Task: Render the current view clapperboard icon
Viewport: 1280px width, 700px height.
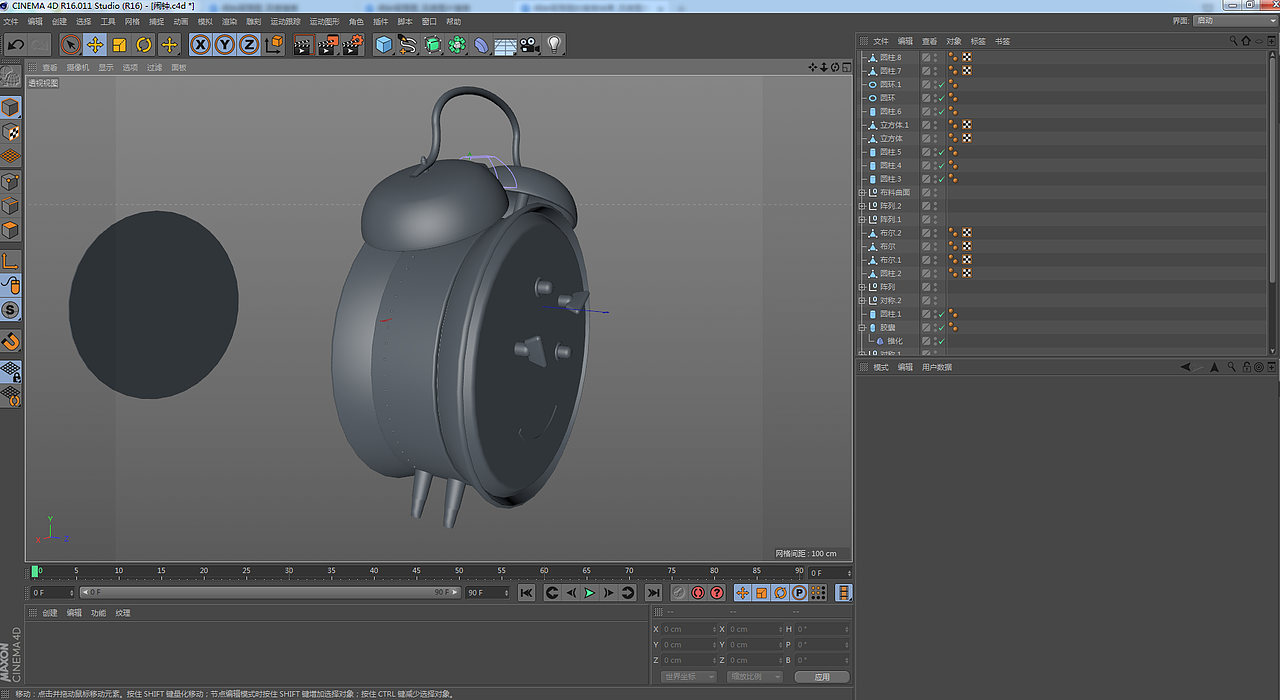Action: click(303, 44)
